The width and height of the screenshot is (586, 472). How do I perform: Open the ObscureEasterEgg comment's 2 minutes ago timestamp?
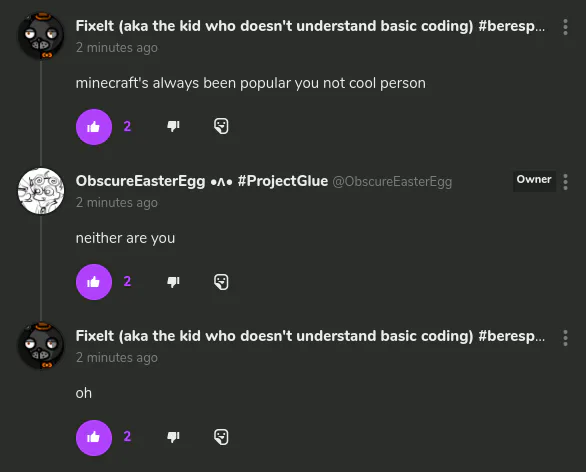(x=117, y=203)
